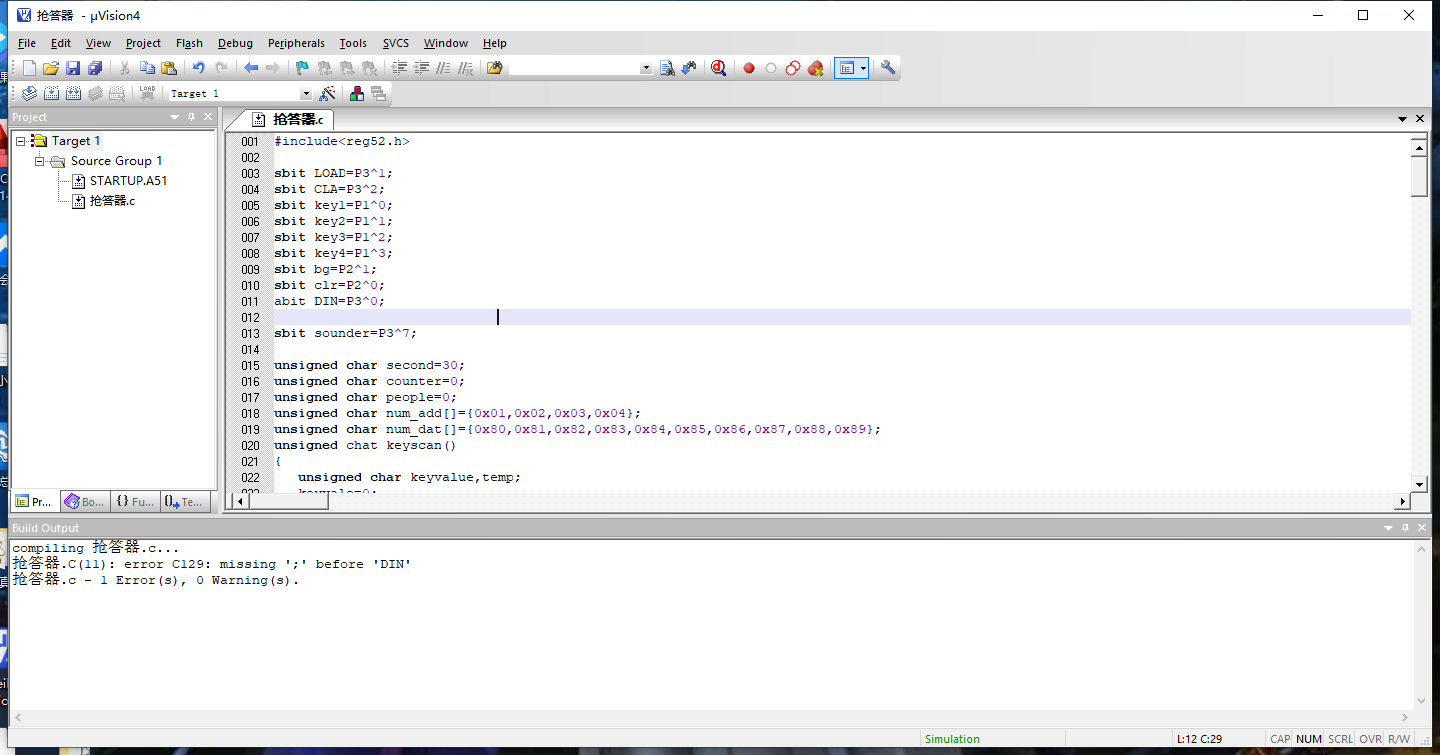1440x755 pixels.
Task: Paste from clipboard toolbar icon
Action: coord(169,68)
